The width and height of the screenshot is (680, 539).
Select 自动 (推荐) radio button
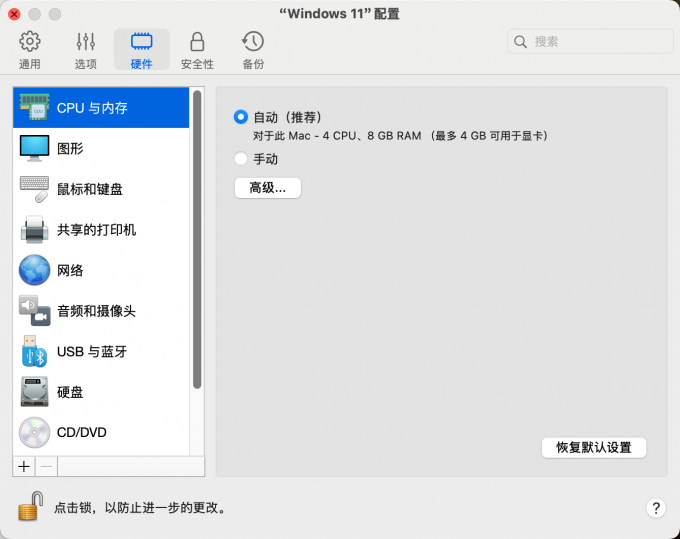(241, 117)
